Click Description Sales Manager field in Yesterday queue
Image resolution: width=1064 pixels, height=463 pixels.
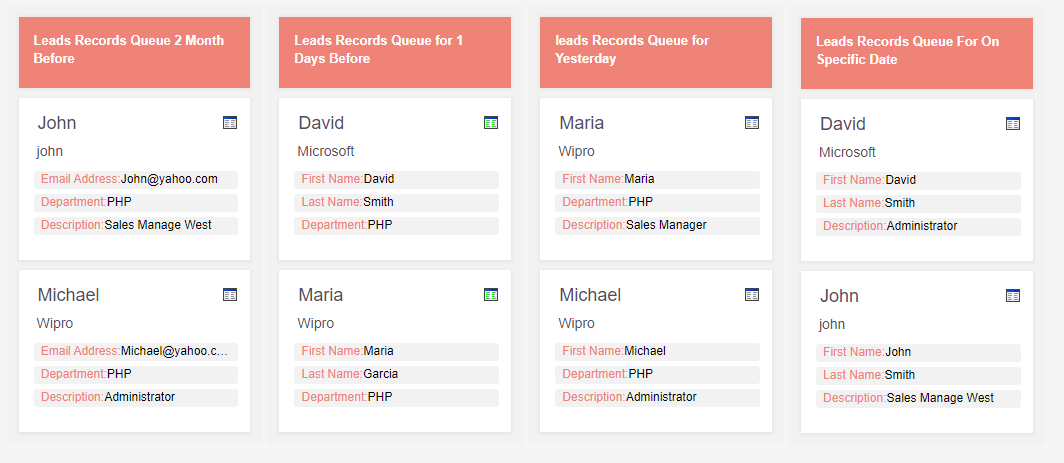coord(658,225)
